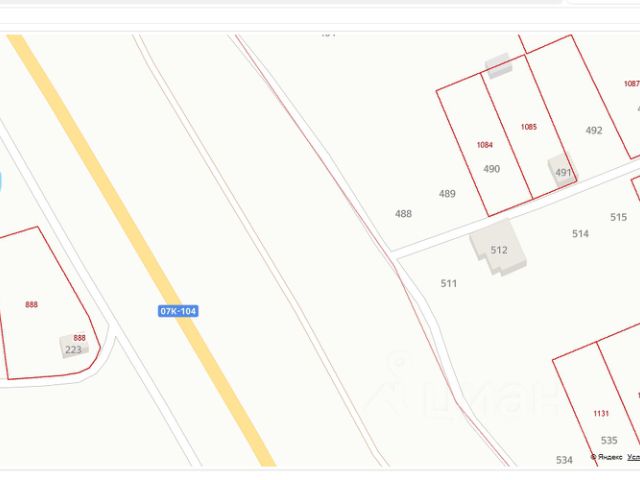
Task: Click house number 535 label
Action: click(609, 440)
